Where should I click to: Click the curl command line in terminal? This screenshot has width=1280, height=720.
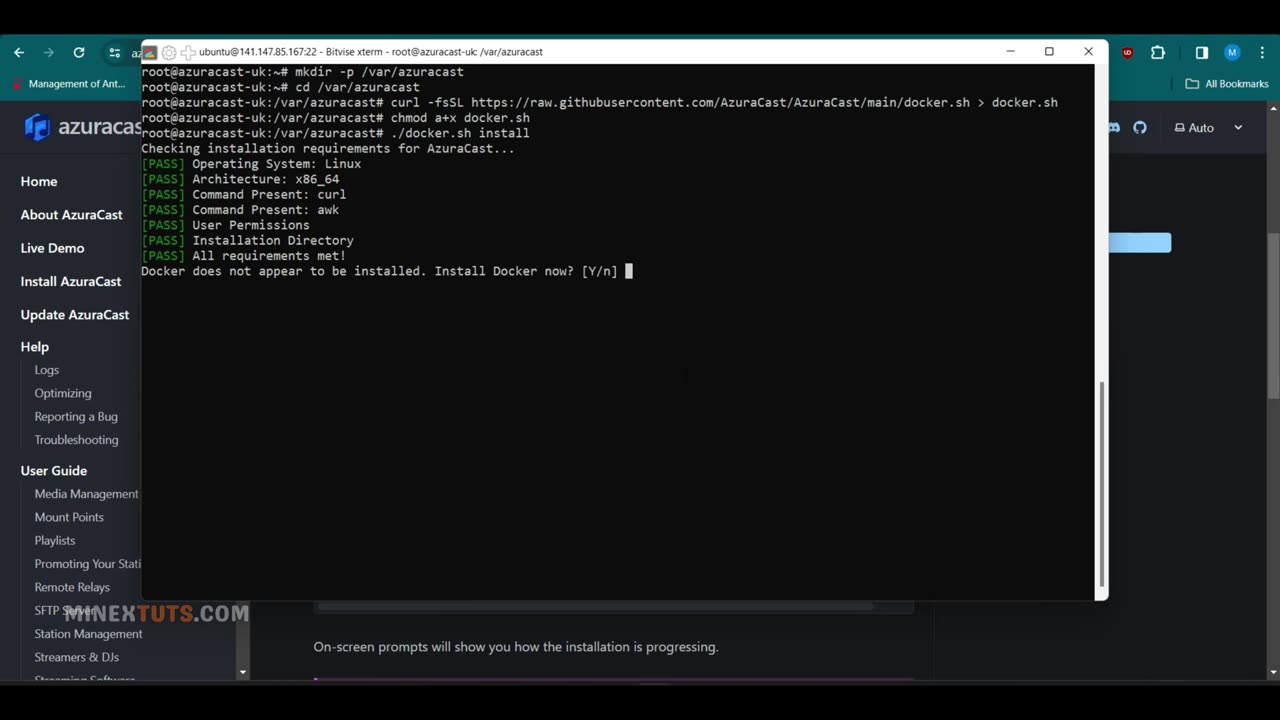point(599,102)
